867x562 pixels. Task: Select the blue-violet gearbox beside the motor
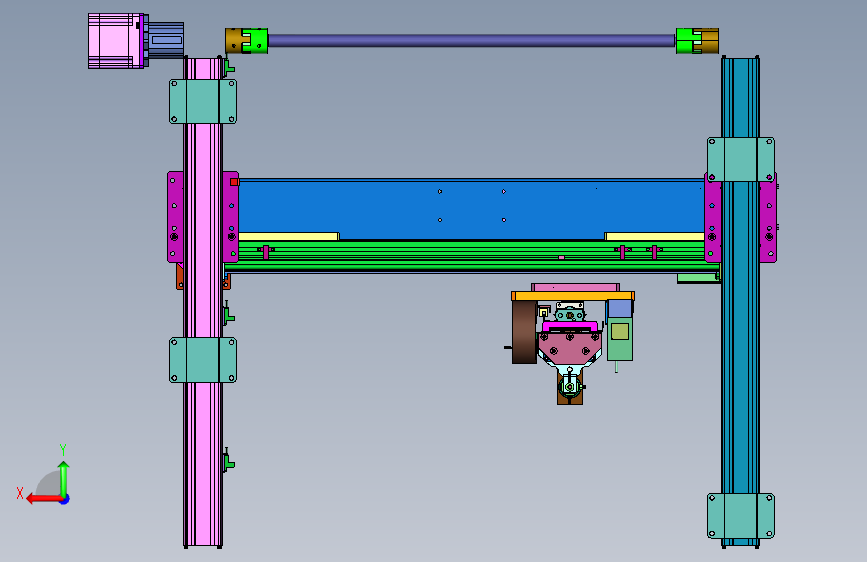coord(166,40)
